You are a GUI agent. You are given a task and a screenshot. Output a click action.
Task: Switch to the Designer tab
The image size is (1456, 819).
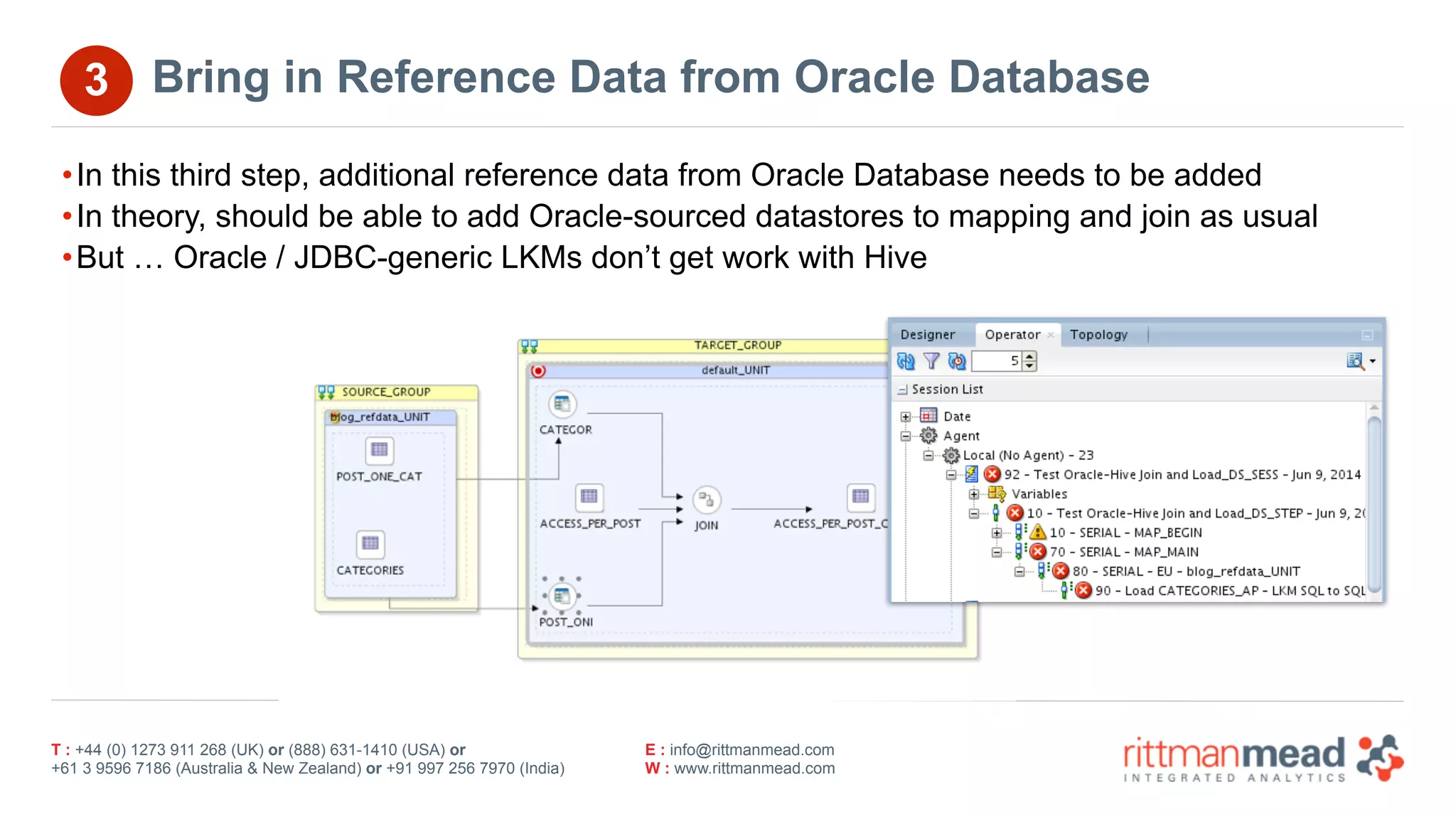928,334
